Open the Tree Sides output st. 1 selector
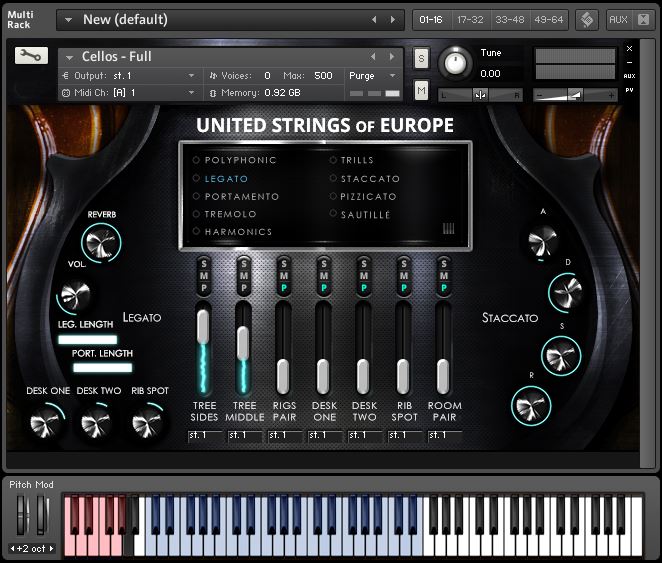The width and height of the screenshot is (662, 563). tap(205, 436)
